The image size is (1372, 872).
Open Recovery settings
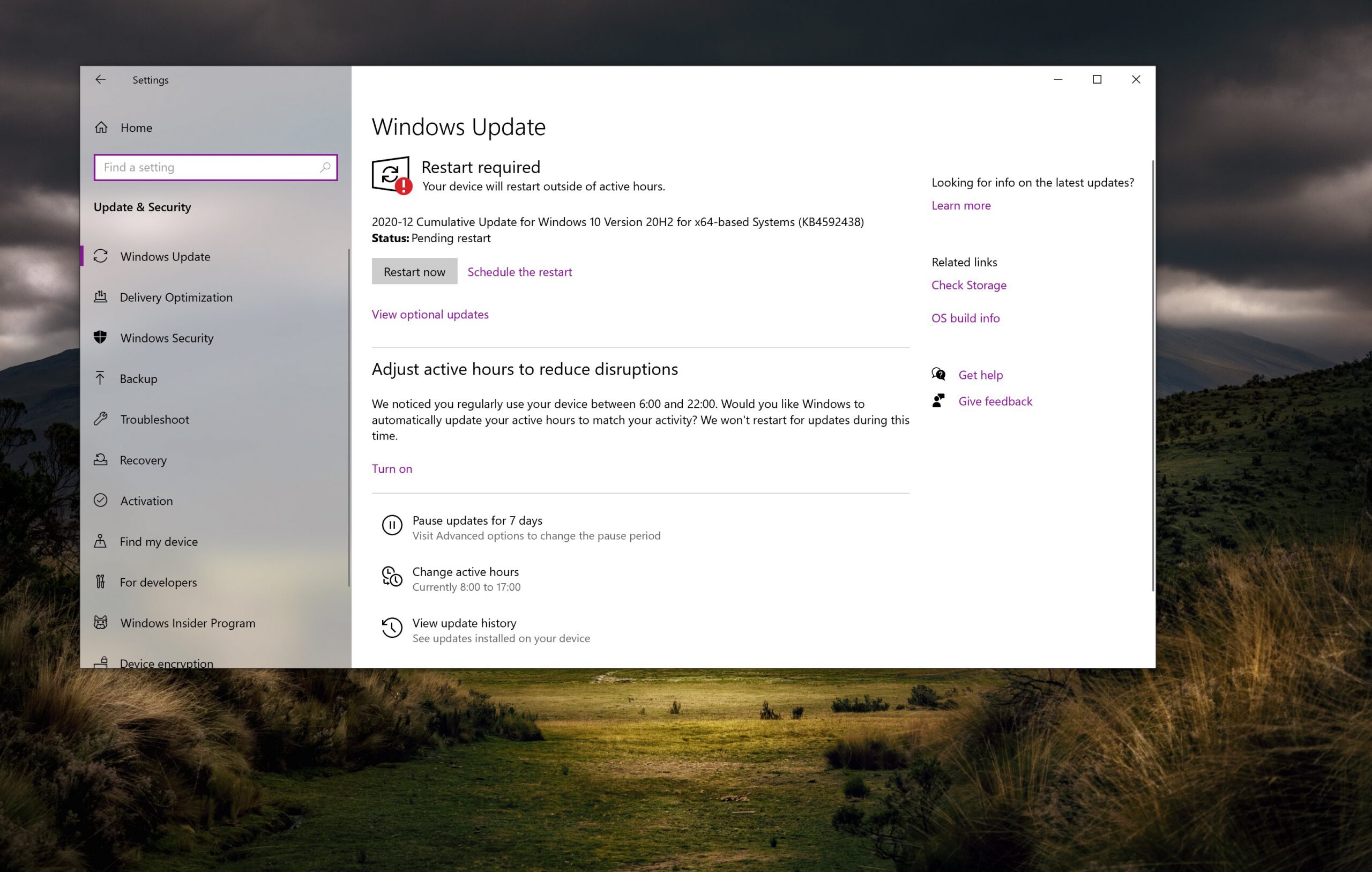[143, 460]
